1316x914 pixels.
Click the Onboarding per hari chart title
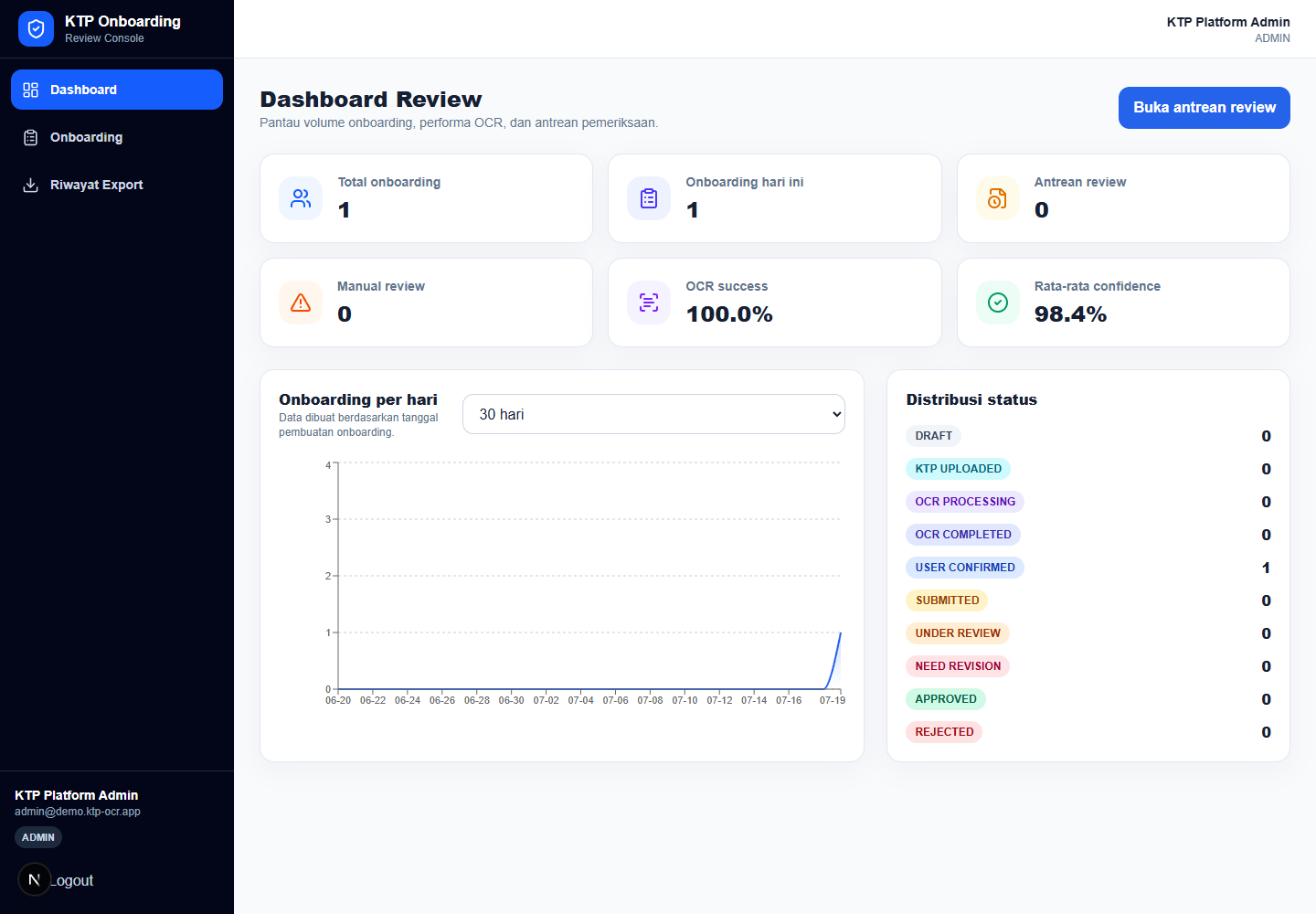(x=358, y=399)
